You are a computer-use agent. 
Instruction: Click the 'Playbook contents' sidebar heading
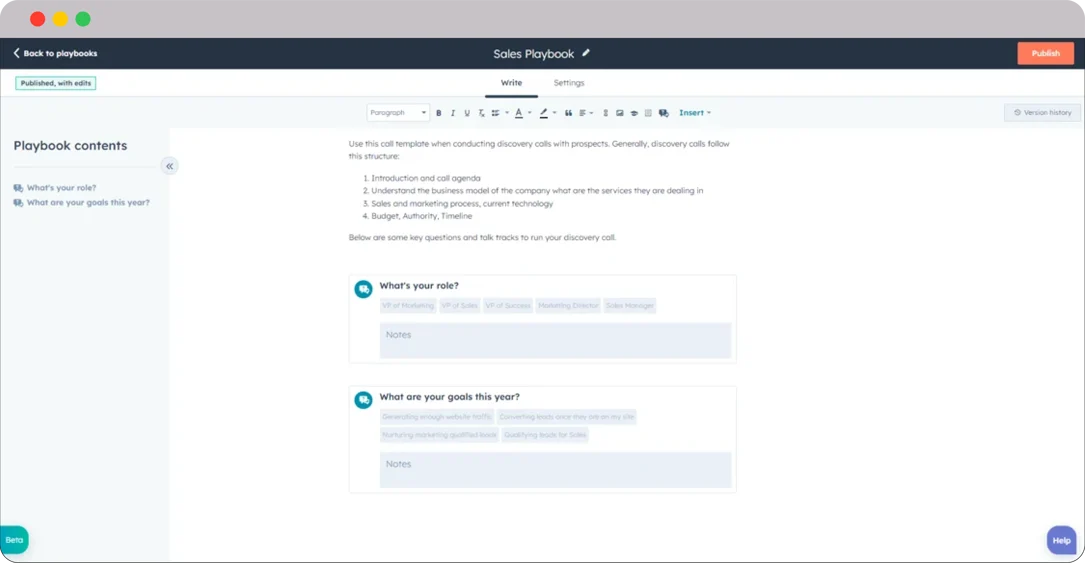point(70,146)
